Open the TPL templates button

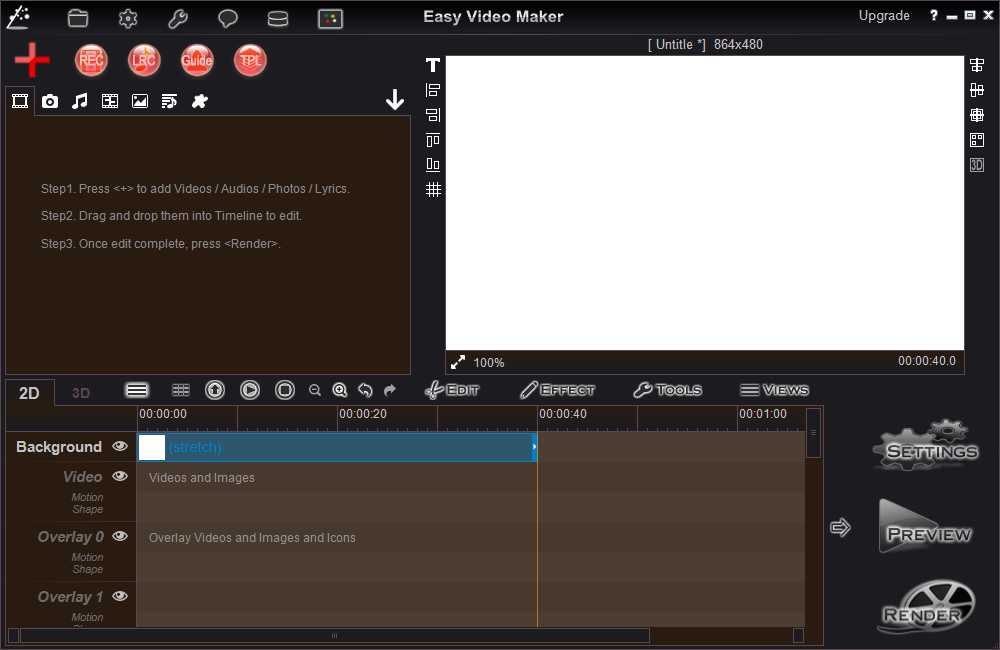(250, 61)
